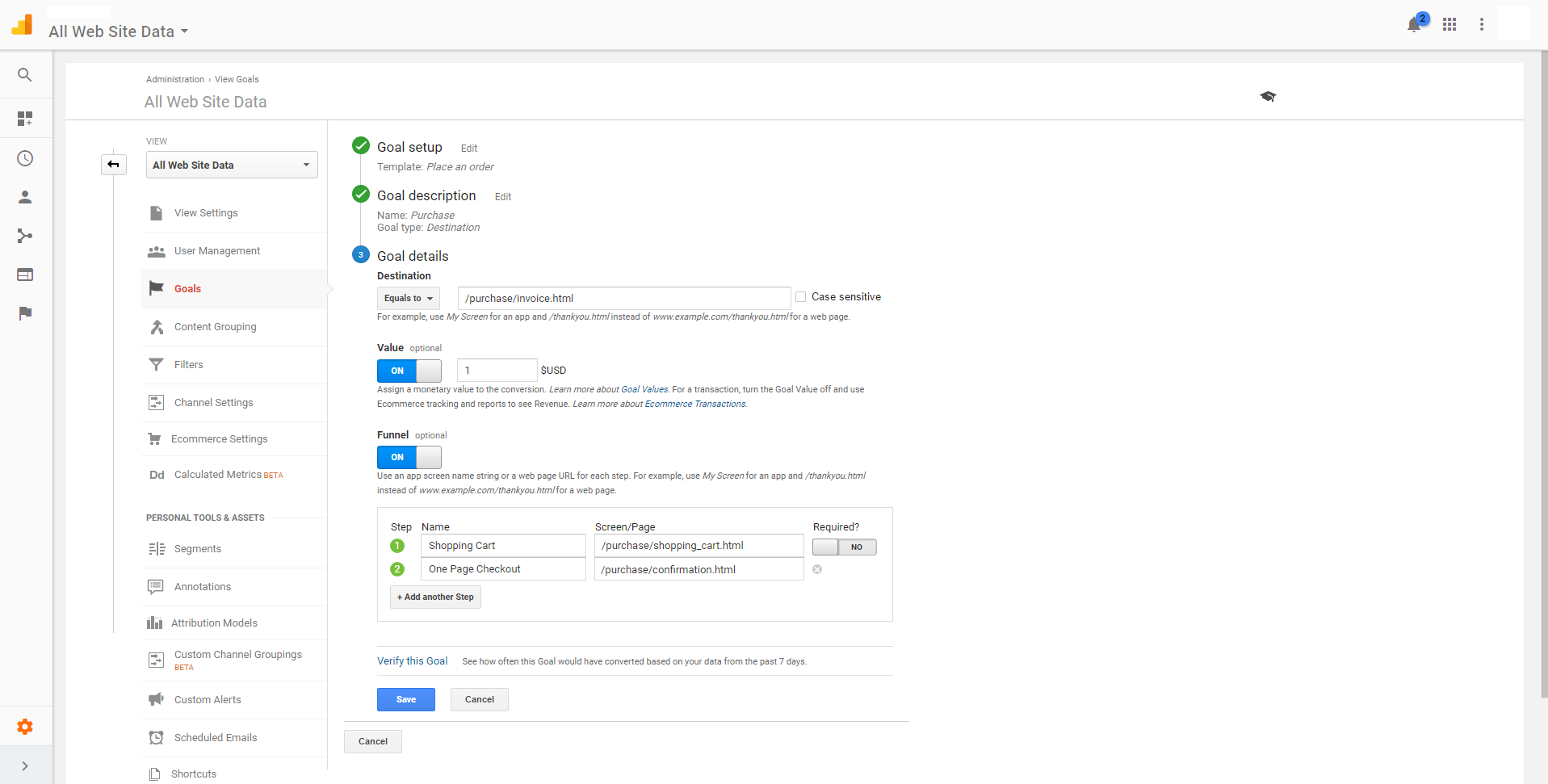This screenshot has width=1548, height=784.
Task: Click the back arrow button beside View
Action: pyautogui.click(x=114, y=165)
